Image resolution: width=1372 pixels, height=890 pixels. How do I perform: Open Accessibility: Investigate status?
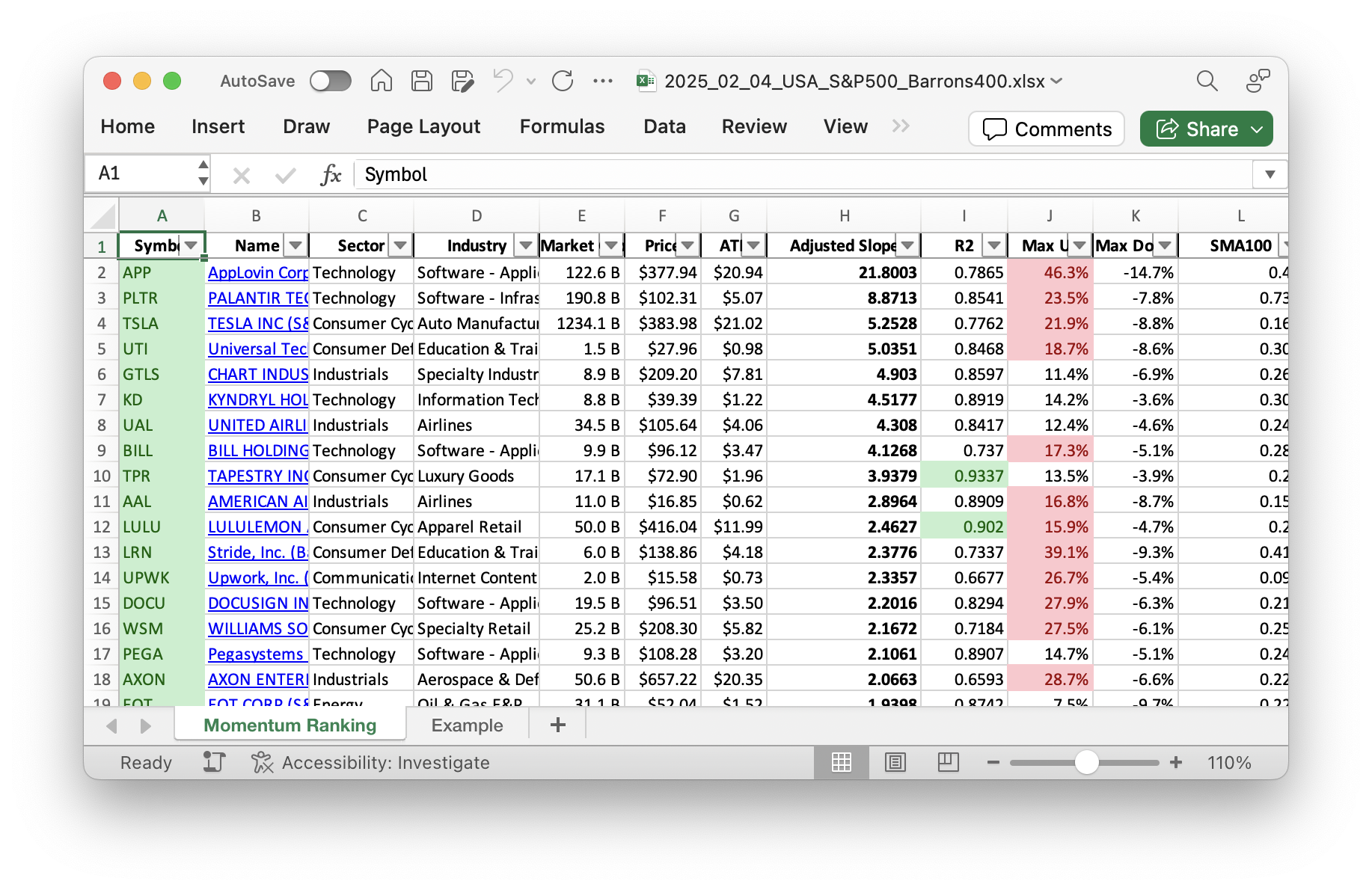click(x=370, y=762)
